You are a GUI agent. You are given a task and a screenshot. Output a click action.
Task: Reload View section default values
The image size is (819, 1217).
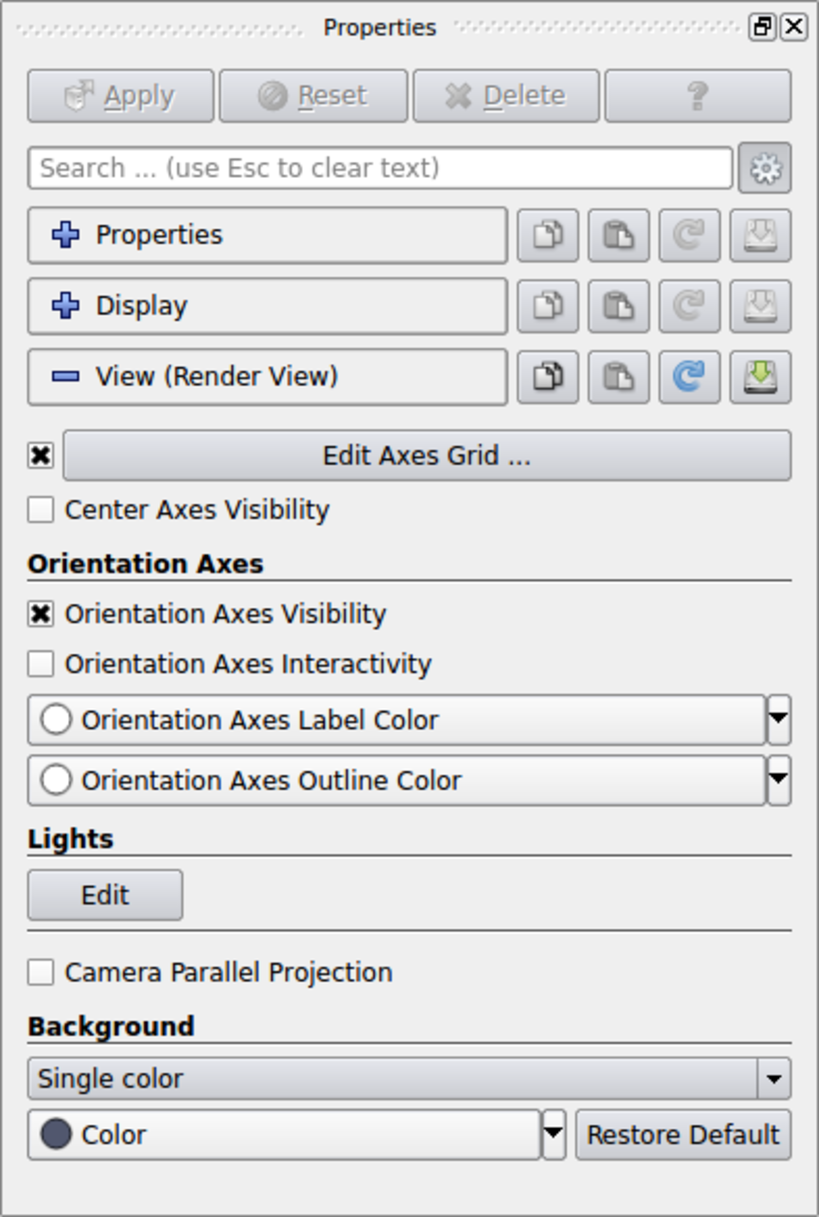tap(689, 377)
